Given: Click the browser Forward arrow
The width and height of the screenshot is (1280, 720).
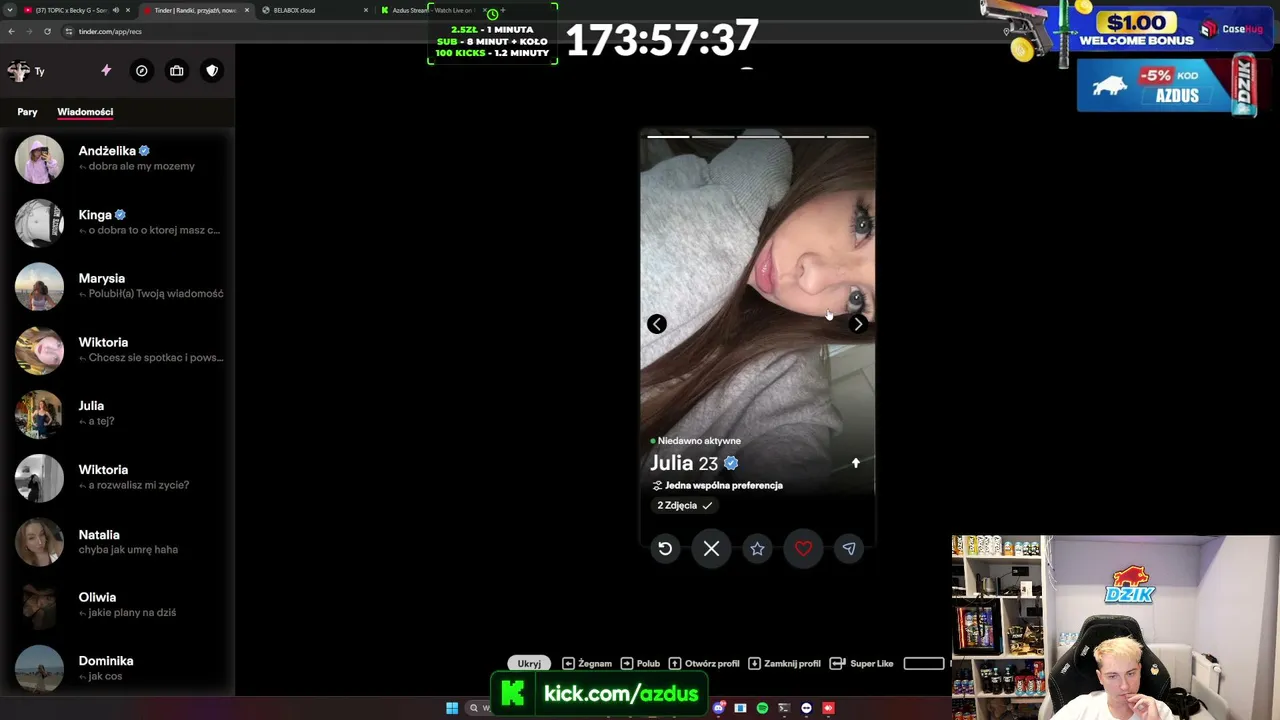Looking at the screenshot, I should (29, 31).
